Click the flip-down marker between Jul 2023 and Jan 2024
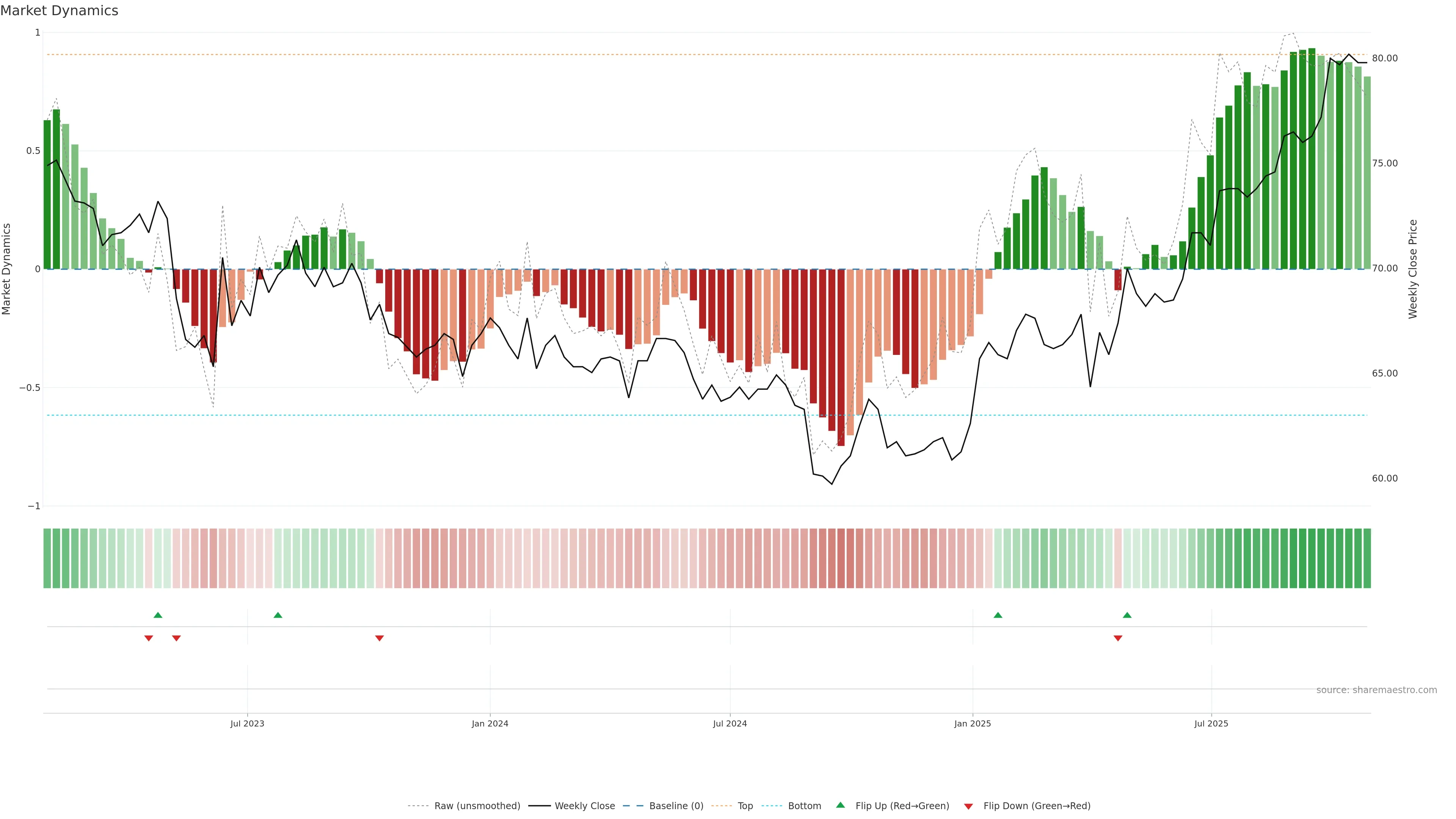 click(x=379, y=638)
